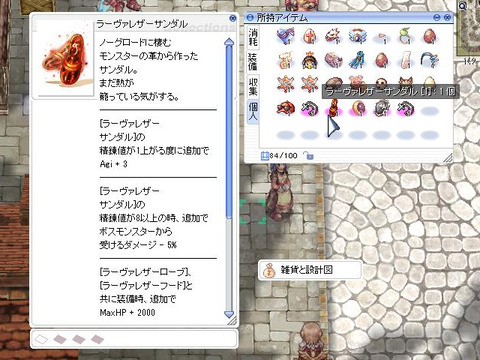Click the 'MaxHP + 2000' text
Viewport: 480px width, 360px height.
[x=127, y=313]
